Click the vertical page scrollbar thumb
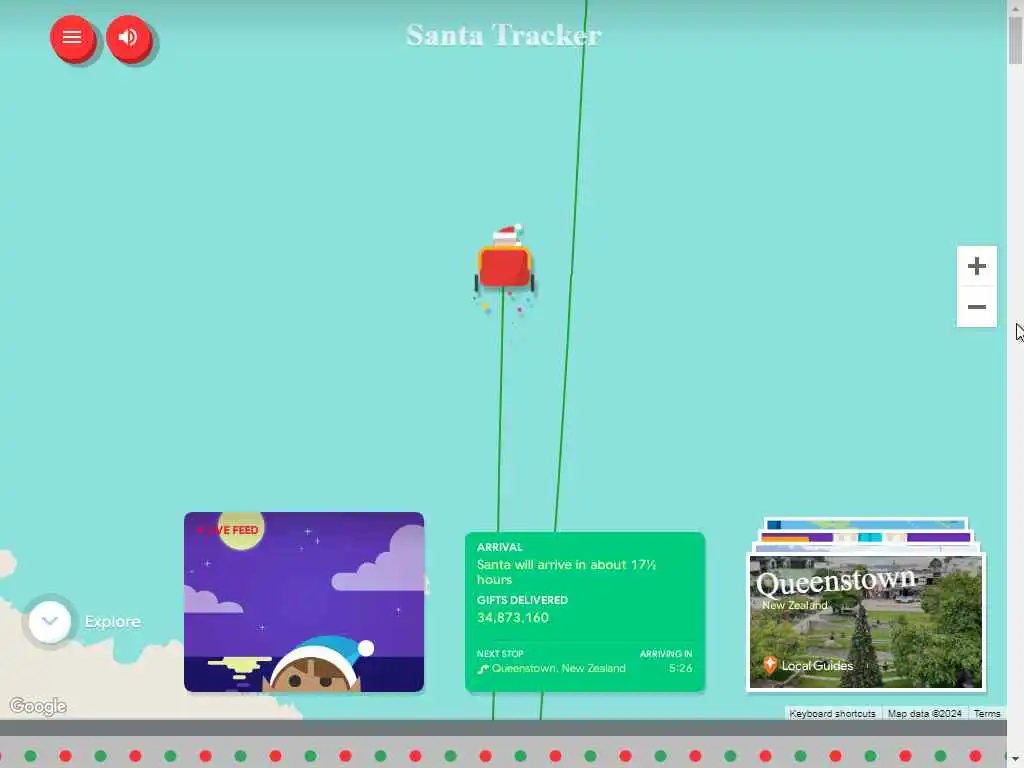Viewport: 1024px width, 768px height. pos(1015,39)
